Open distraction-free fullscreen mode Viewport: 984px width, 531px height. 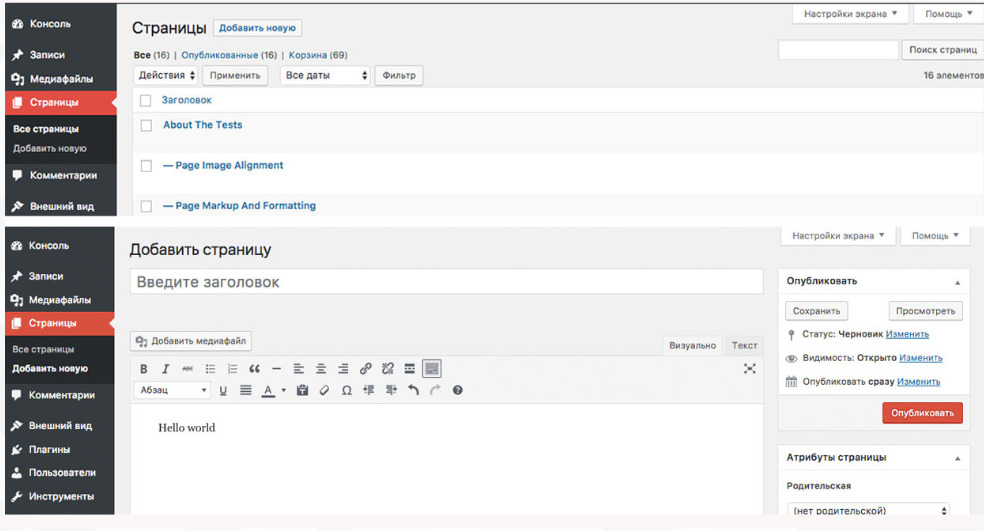pyautogui.click(x=749, y=368)
